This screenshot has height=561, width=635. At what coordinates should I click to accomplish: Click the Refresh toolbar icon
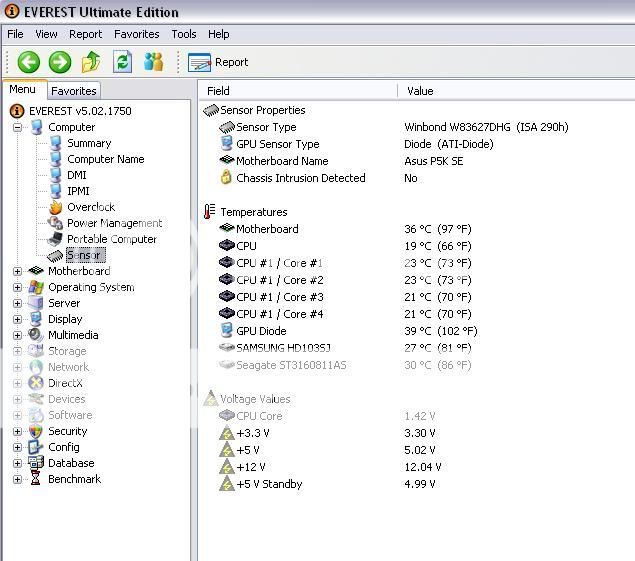(122, 62)
